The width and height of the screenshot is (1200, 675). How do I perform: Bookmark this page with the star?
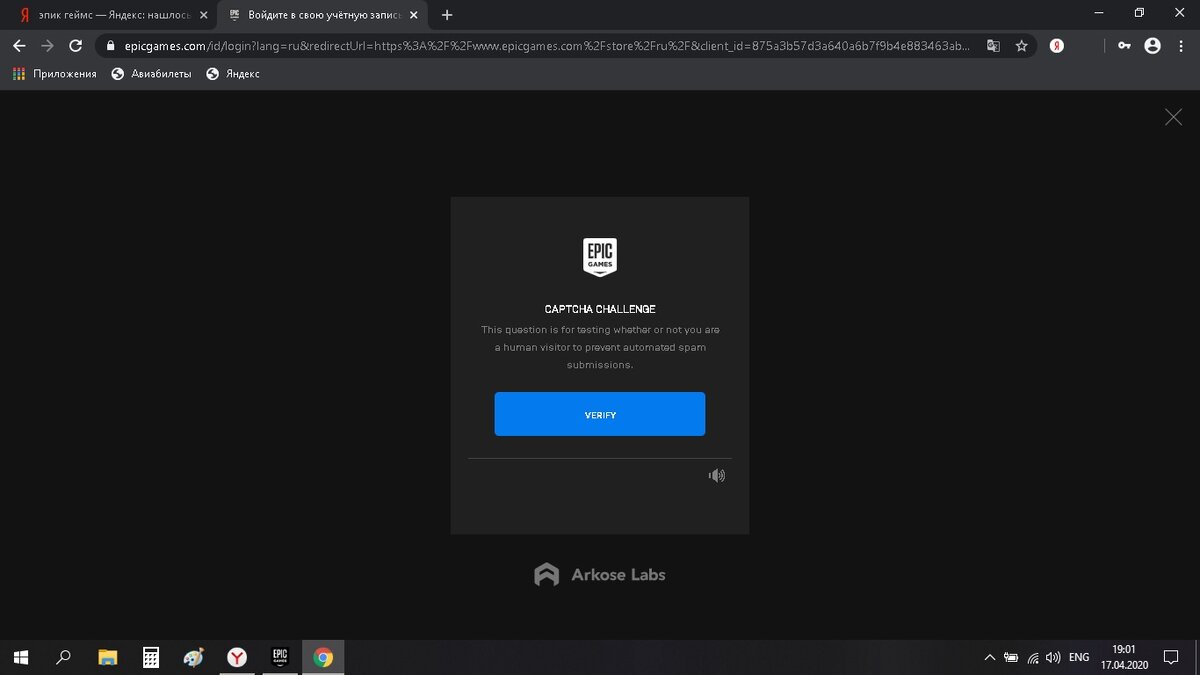(x=1021, y=46)
